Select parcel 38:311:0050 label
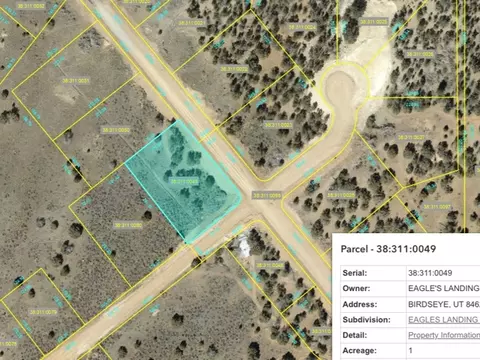480x360 pixels. tap(116, 130)
